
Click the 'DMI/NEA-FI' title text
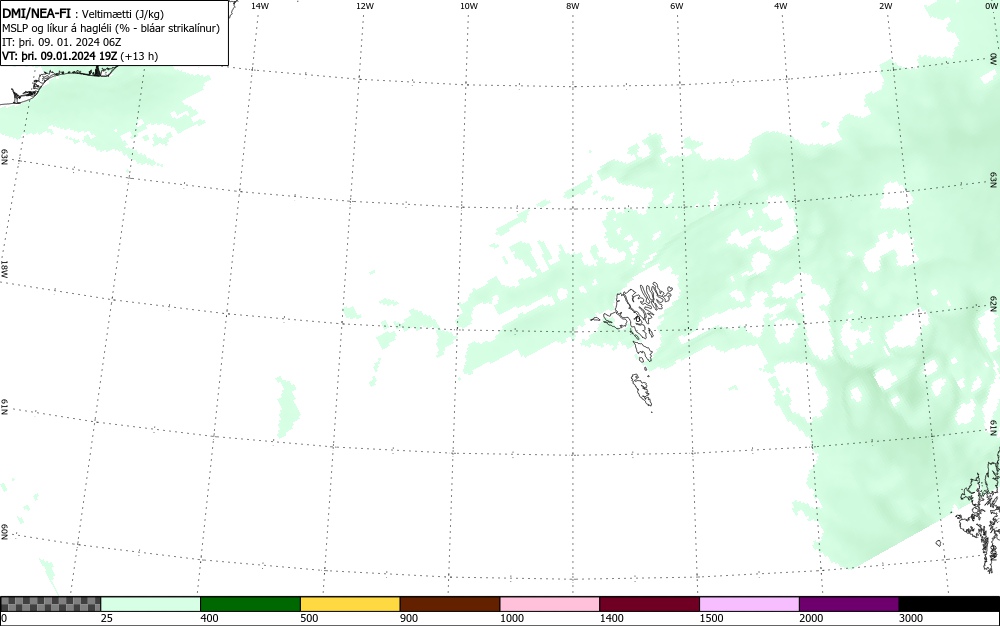tap(36, 13)
